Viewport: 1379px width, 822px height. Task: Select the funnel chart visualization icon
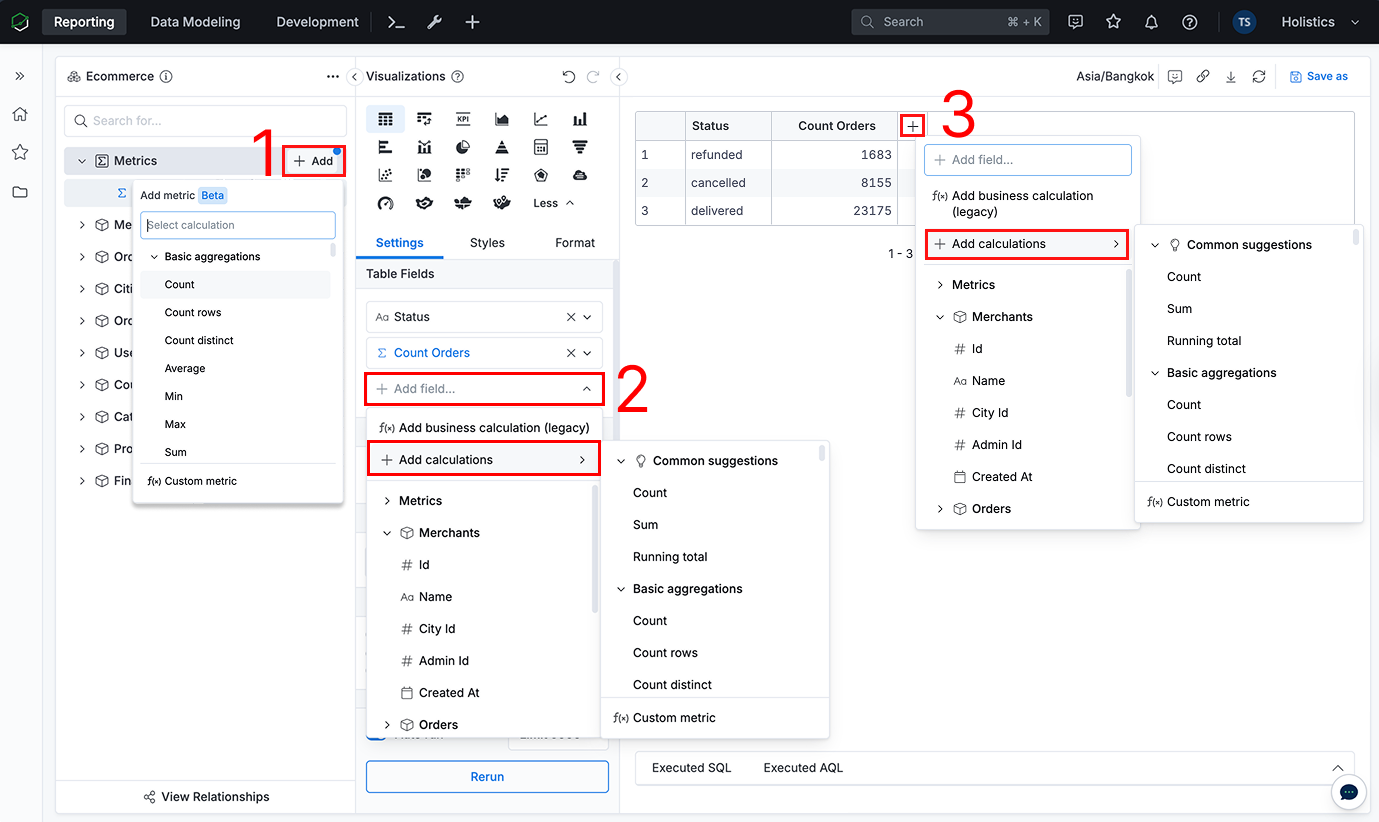[x=580, y=147]
